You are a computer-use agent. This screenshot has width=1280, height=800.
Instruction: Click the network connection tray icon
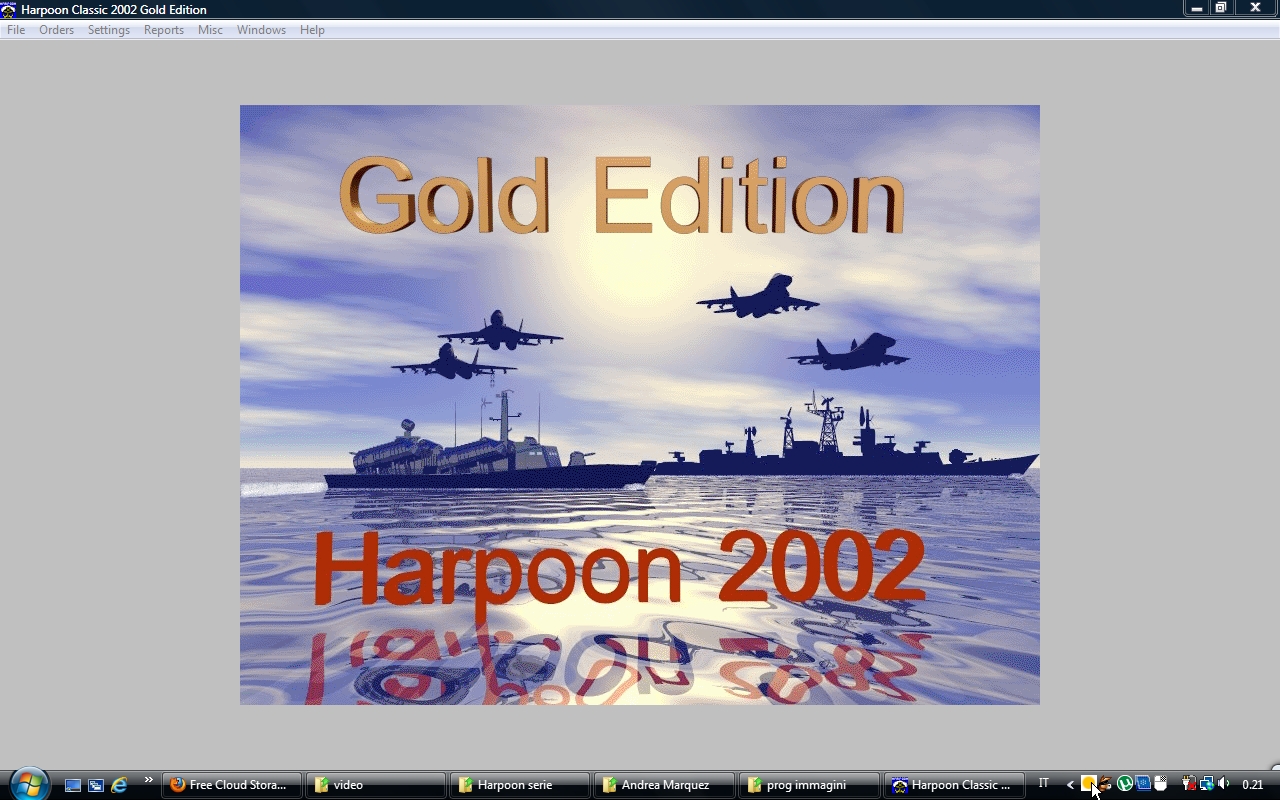tap(1207, 785)
